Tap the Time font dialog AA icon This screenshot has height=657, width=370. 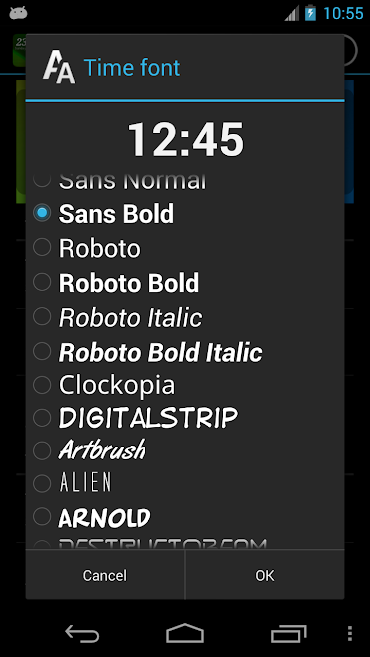click(59, 67)
